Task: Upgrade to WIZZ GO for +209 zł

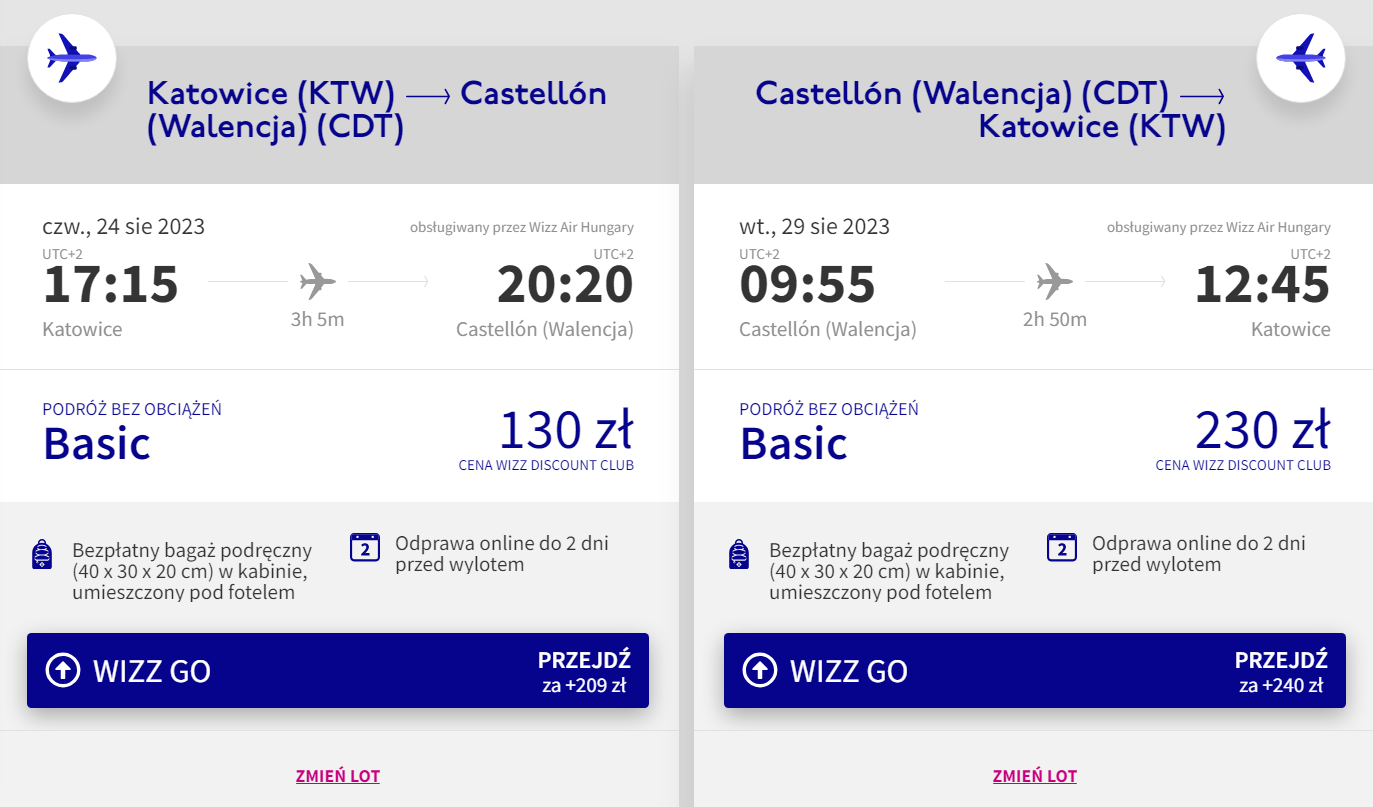Action: click(x=338, y=670)
